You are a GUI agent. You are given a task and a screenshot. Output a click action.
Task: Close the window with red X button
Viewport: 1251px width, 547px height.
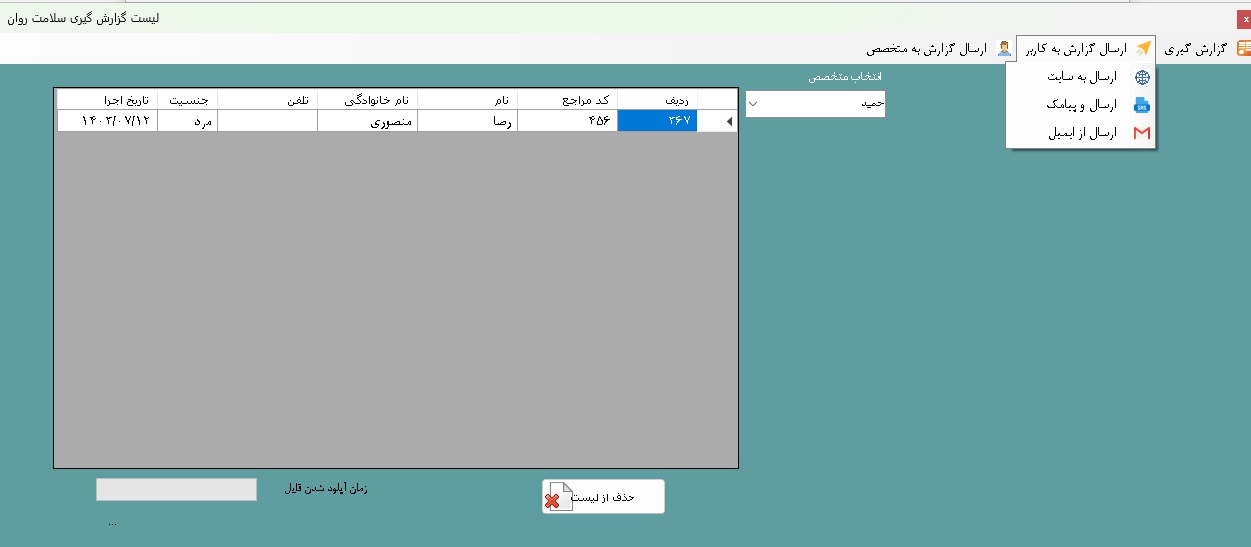click(x=1243, y=18)
